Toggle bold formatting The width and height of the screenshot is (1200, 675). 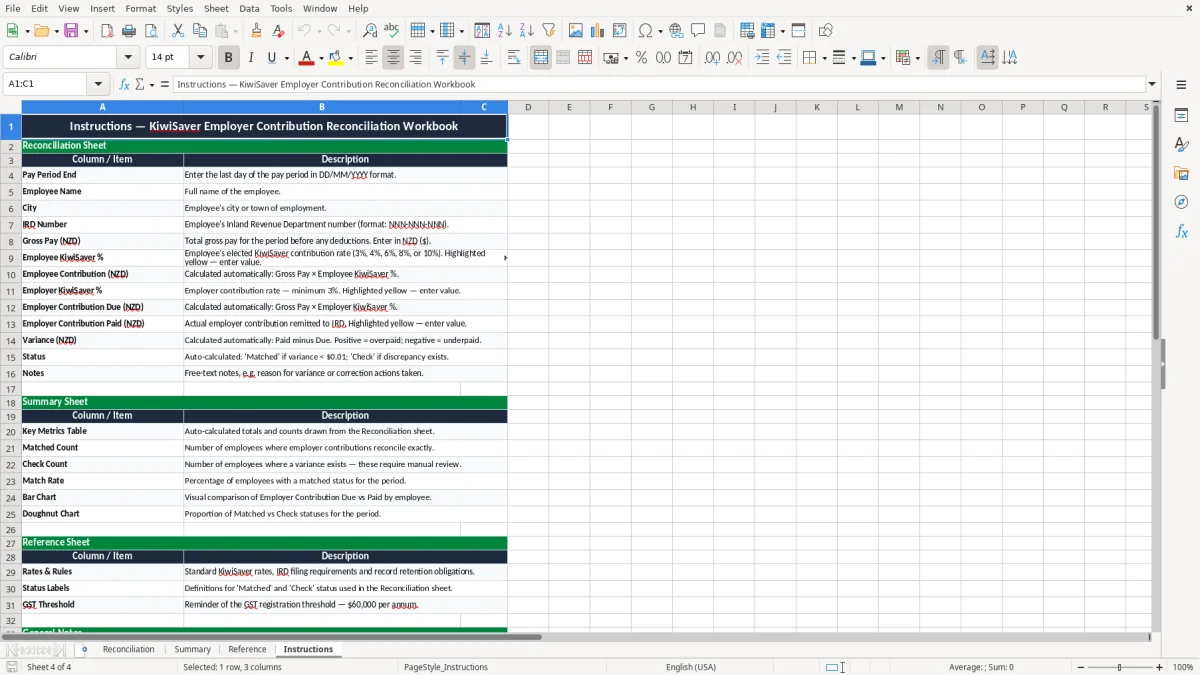(x=229, y=58)
